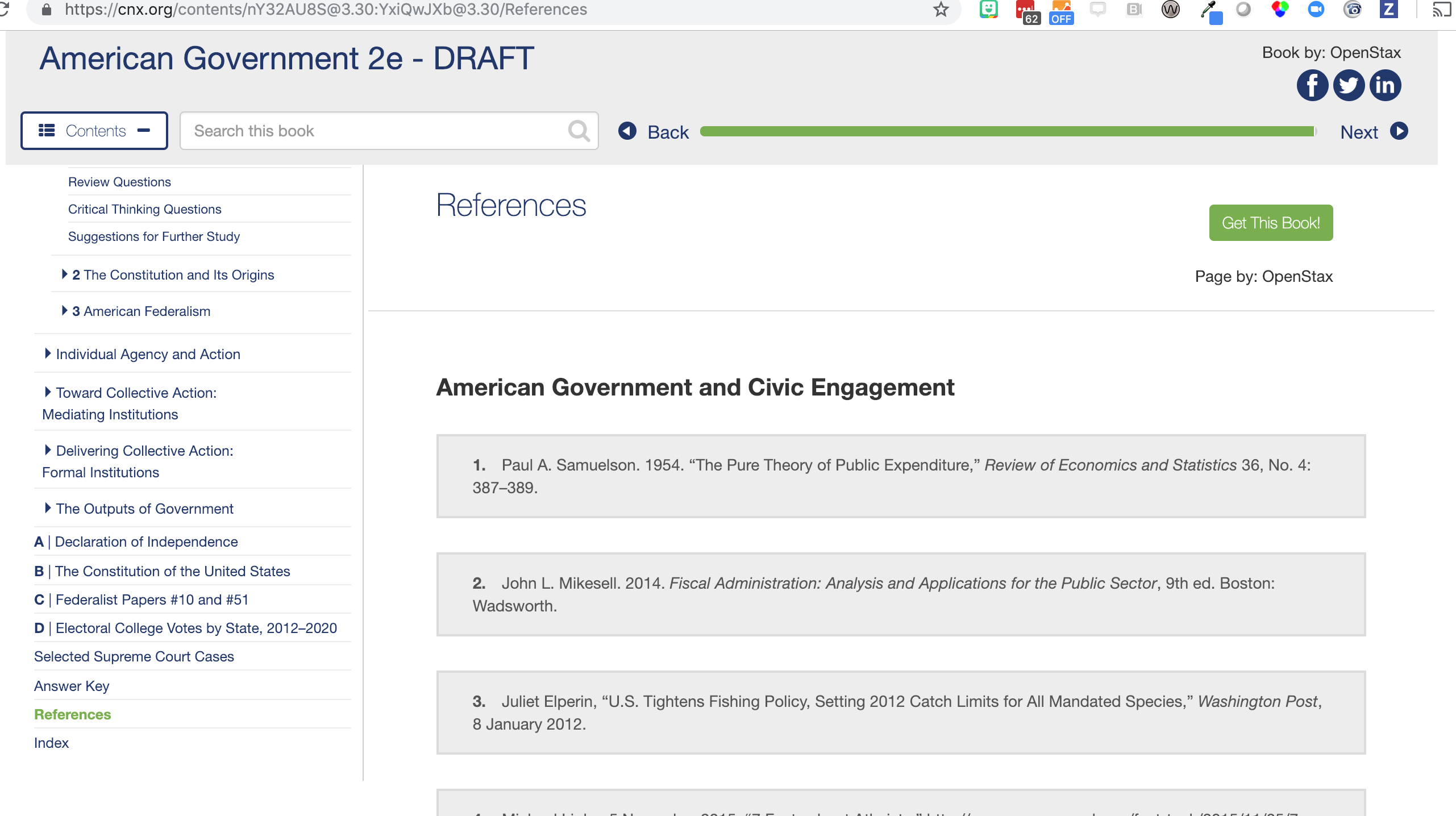1456x816 pixels.
Task: Expand chapter 3 American Federalism
Action: tap(65, 311)
